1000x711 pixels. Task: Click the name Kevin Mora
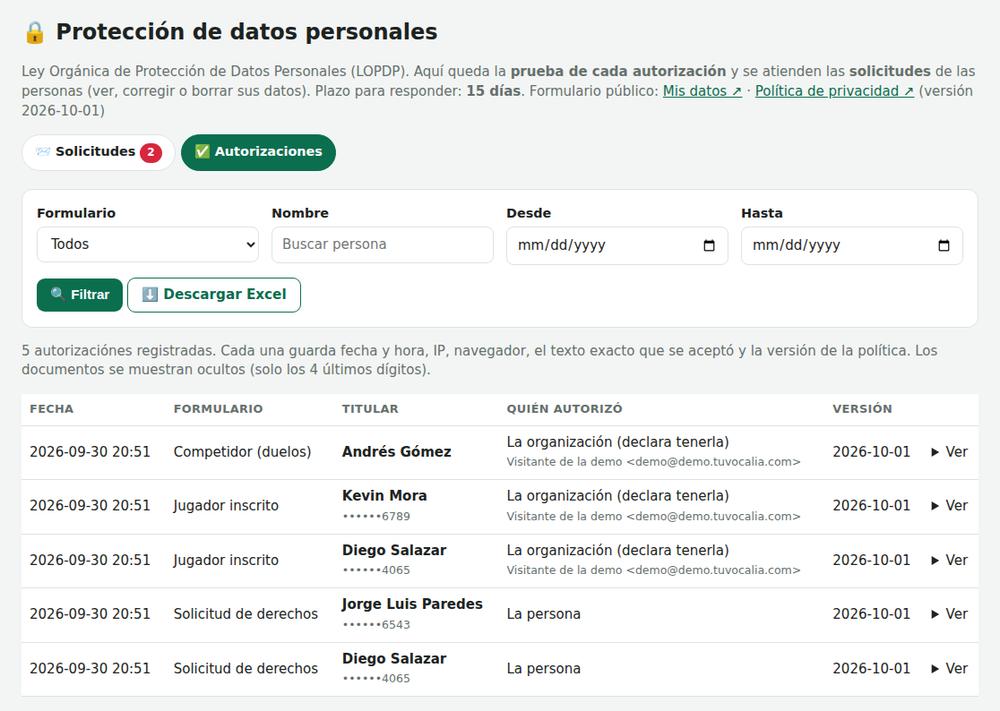(x=385, y=495)
